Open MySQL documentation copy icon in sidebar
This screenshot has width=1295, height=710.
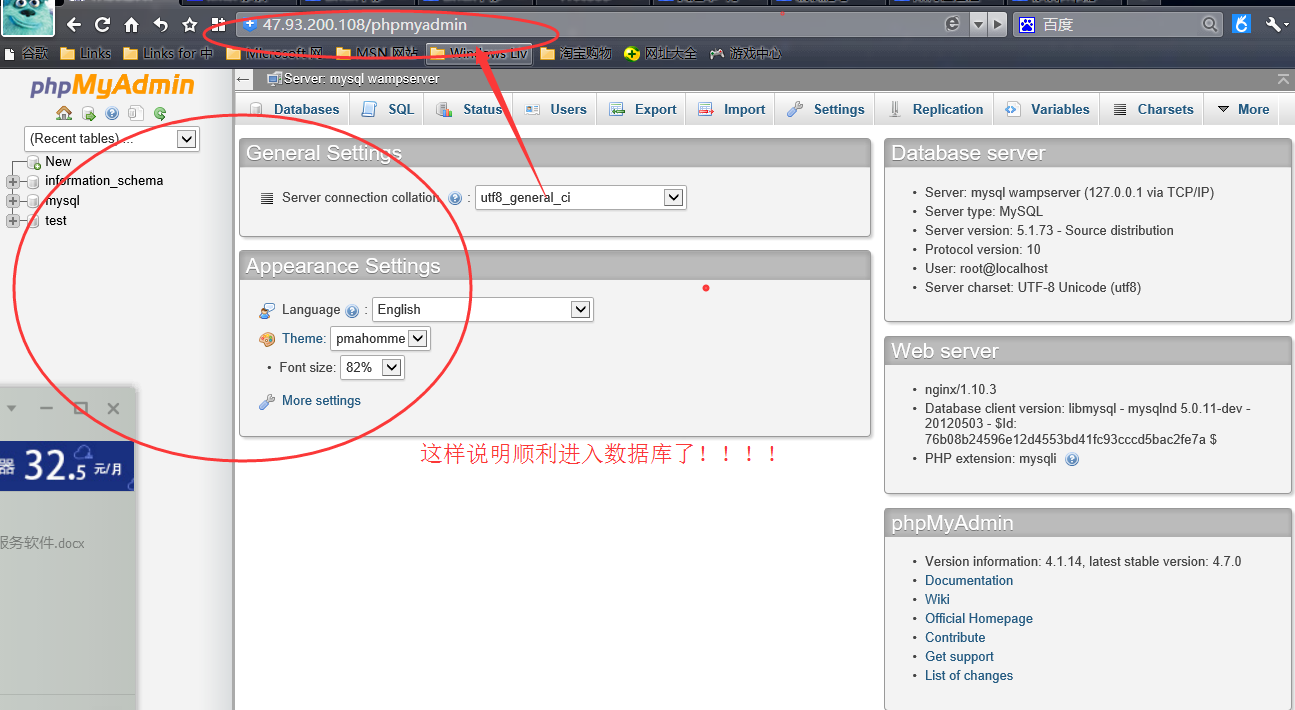[136, 113]
